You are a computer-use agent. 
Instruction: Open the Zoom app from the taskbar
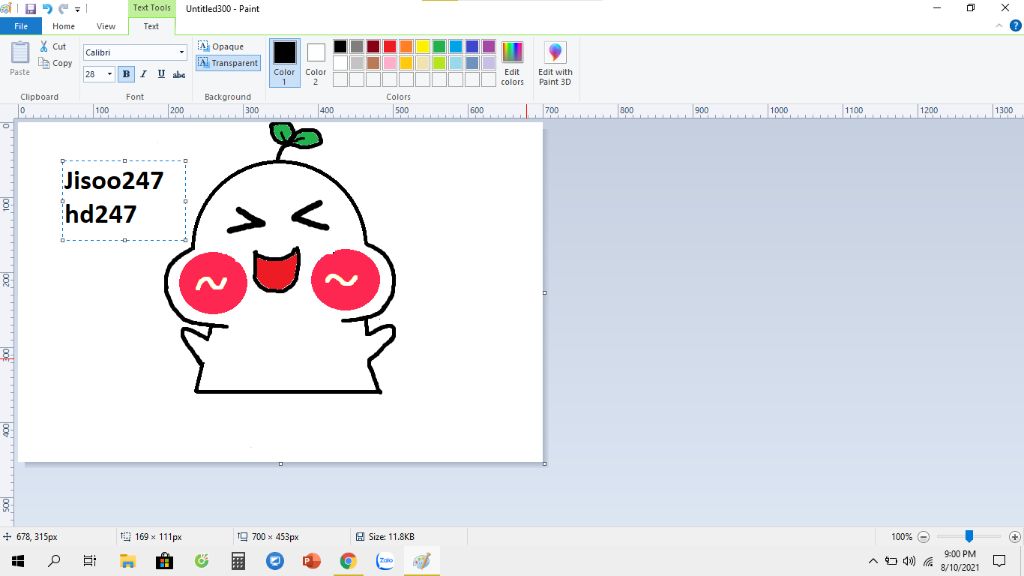(x=275, y=561)
